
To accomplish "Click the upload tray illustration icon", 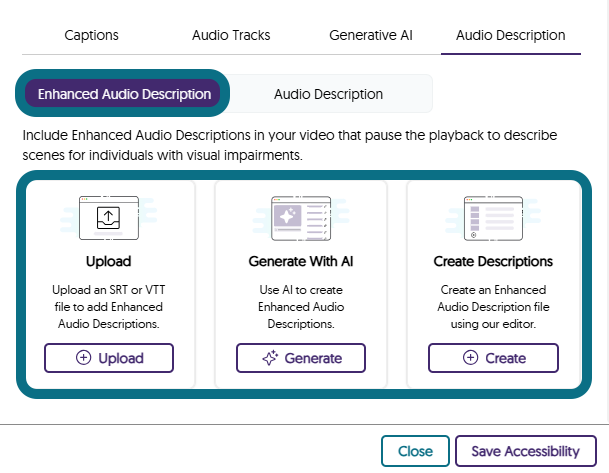I will point(109,218).
